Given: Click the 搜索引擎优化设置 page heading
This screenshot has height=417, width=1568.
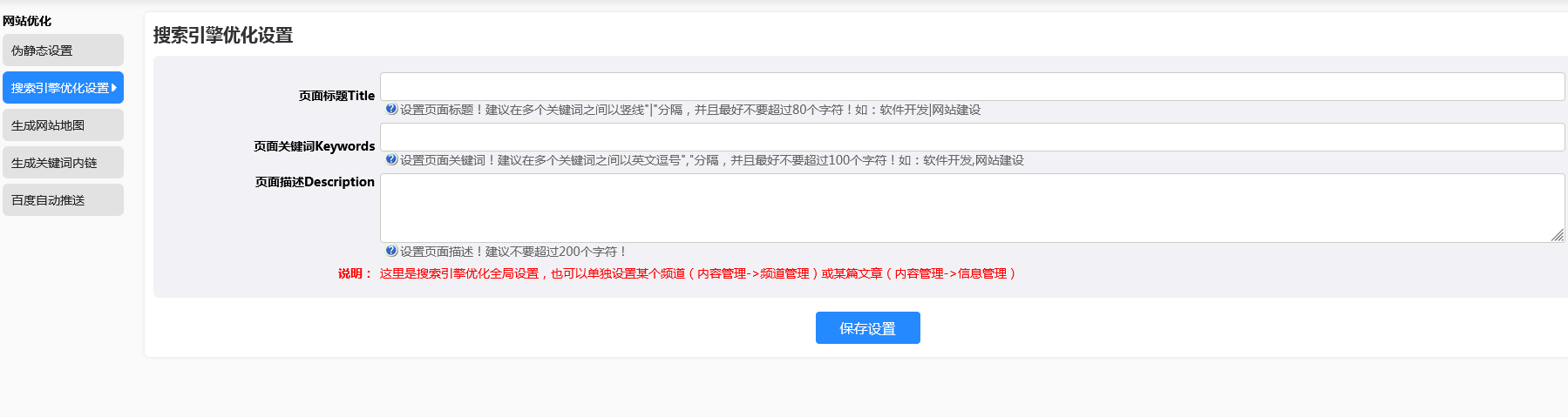Looking at the screenshot, I should tap(223, 36).
